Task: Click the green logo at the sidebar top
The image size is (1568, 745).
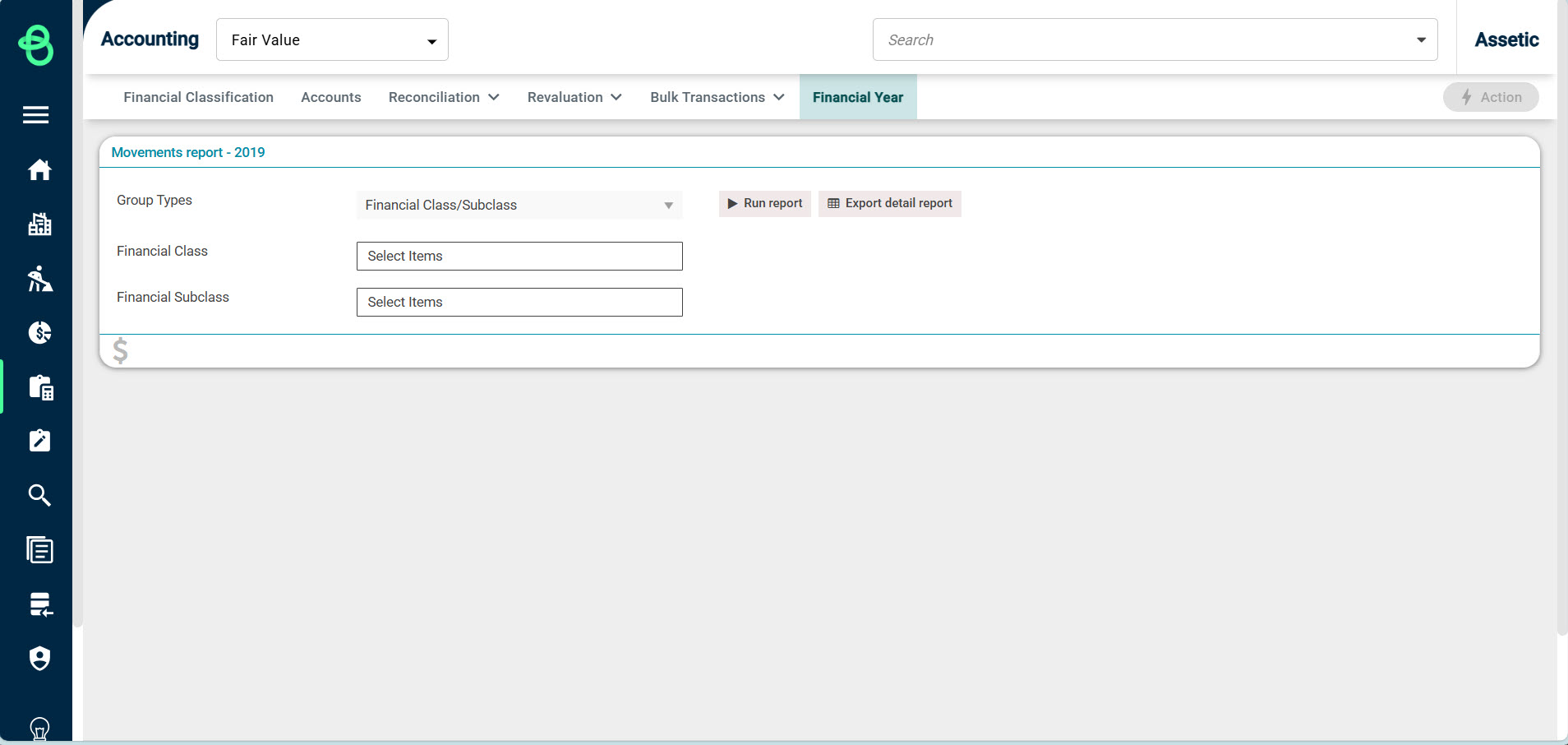Action: (x=36, y=44)
